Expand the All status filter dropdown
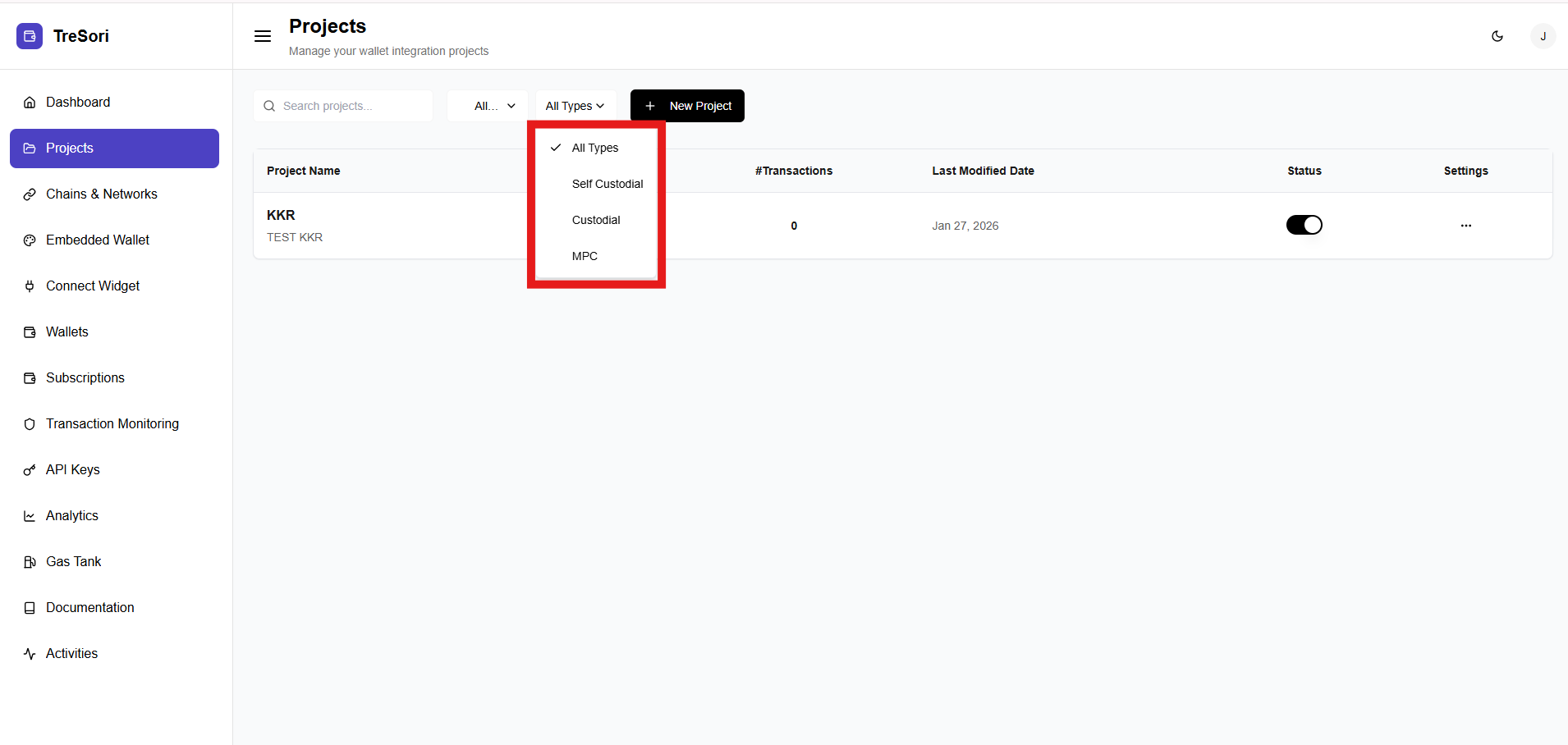The image size is (1568, 745). coord(494,106)
